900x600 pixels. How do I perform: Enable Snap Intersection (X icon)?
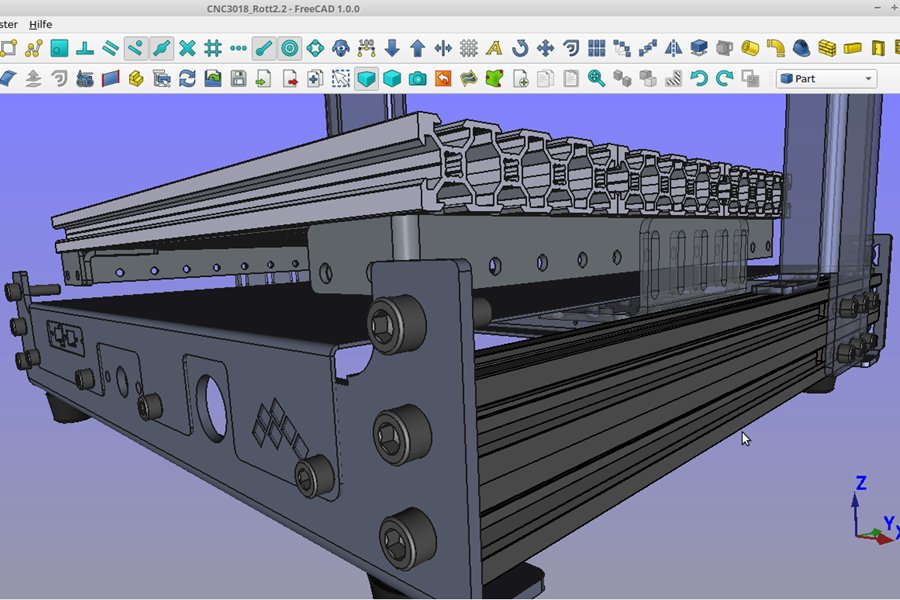[x=187, y=48]
